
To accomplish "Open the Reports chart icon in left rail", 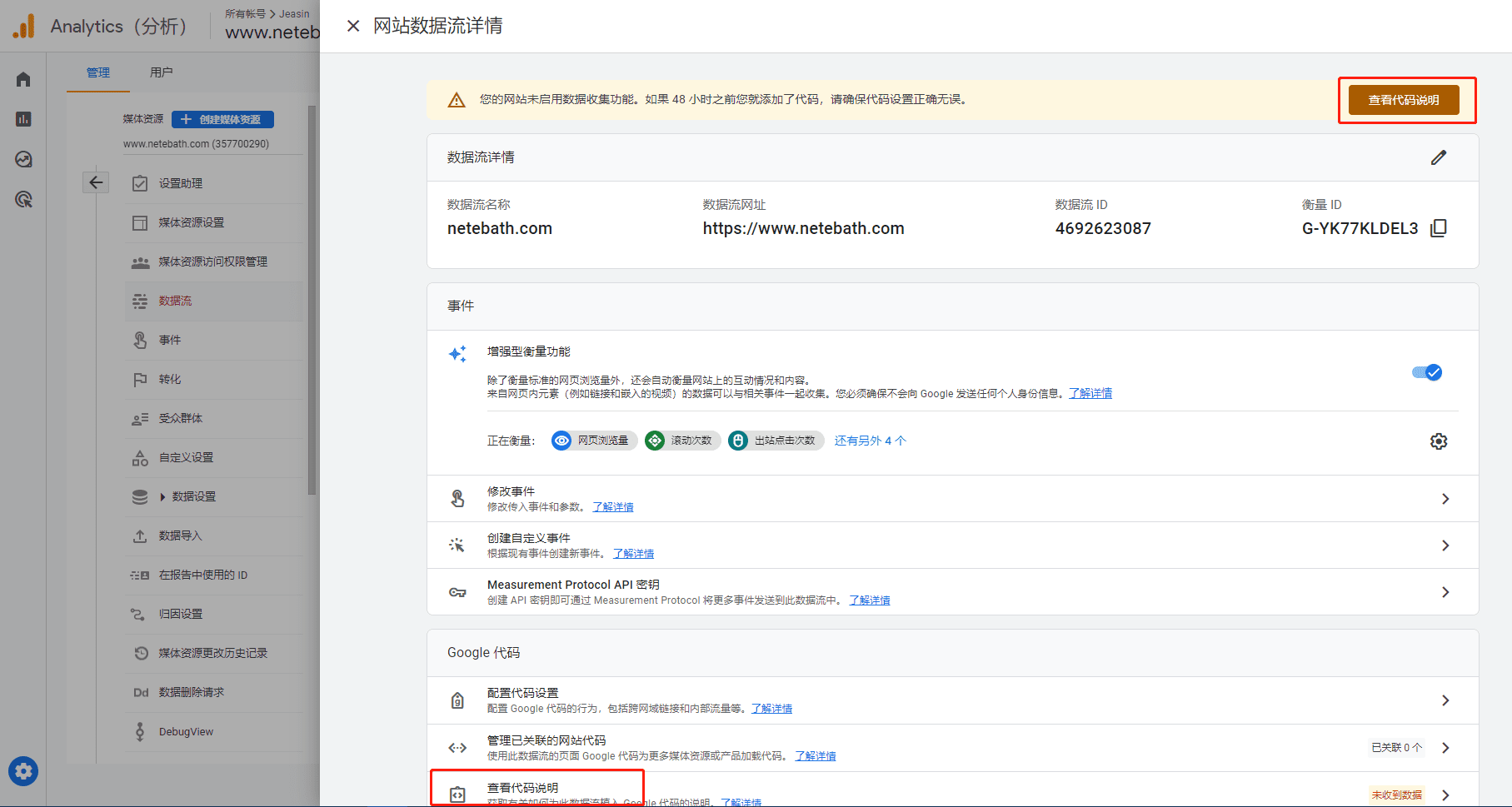I will [23, 119].
